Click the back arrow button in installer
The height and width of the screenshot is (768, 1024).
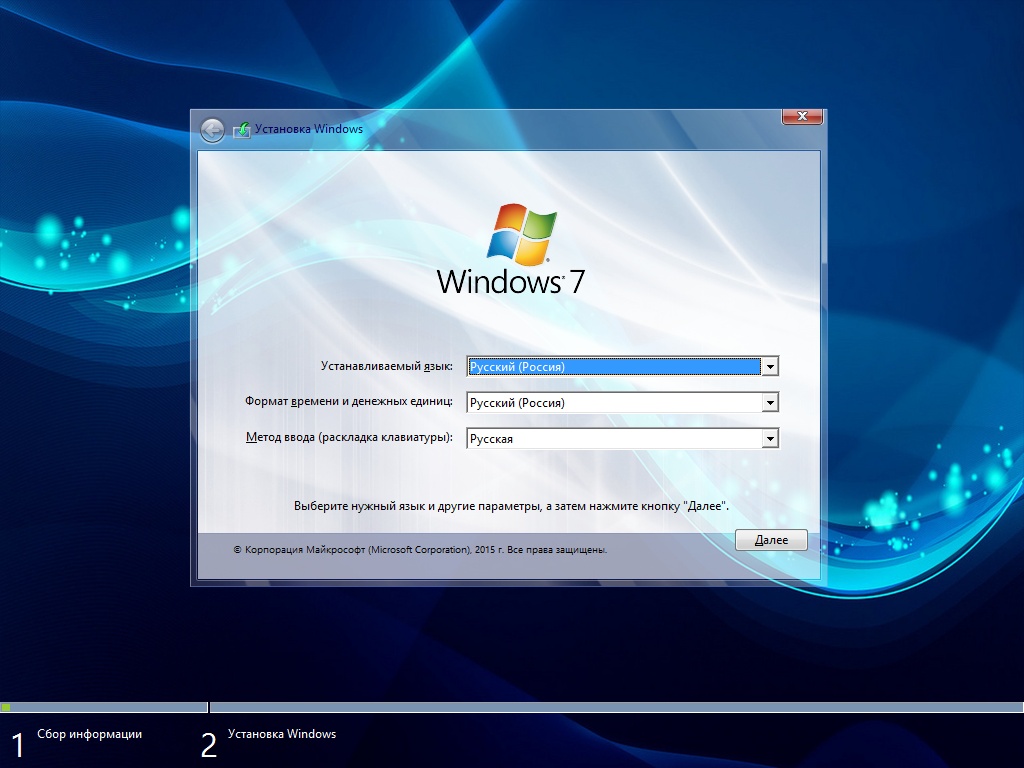point(212,131)
